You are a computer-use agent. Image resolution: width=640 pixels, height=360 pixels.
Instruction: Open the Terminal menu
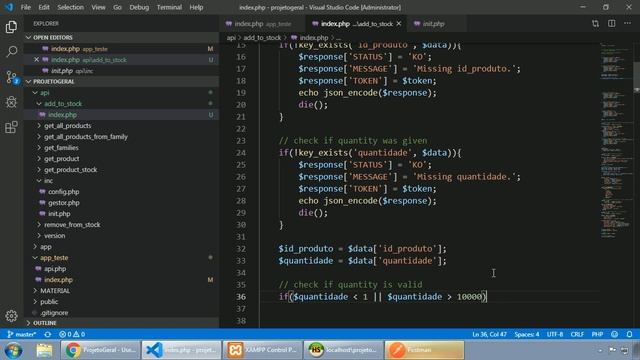click(169, 7)
